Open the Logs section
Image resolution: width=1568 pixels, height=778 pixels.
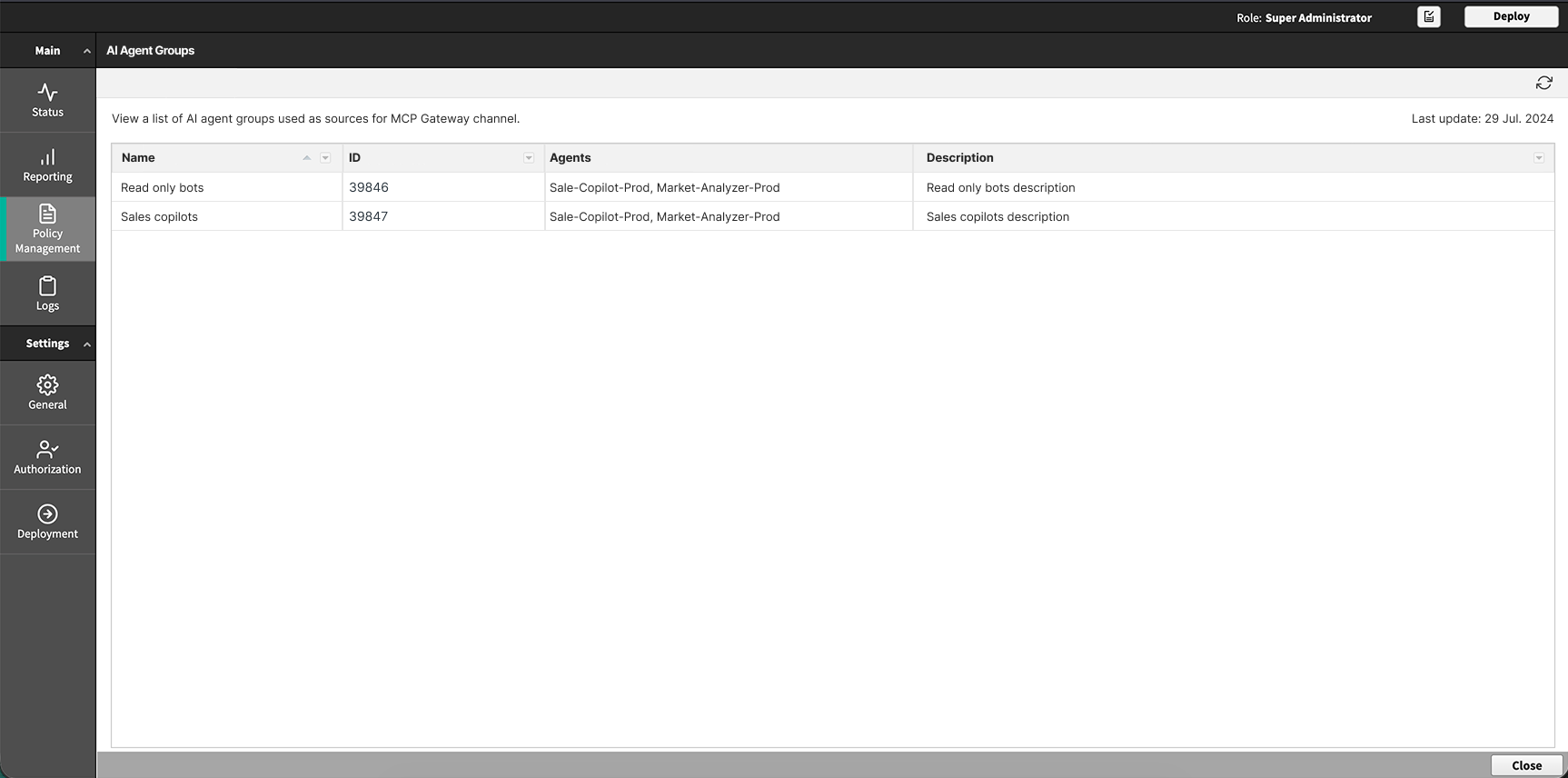[47, 294]
